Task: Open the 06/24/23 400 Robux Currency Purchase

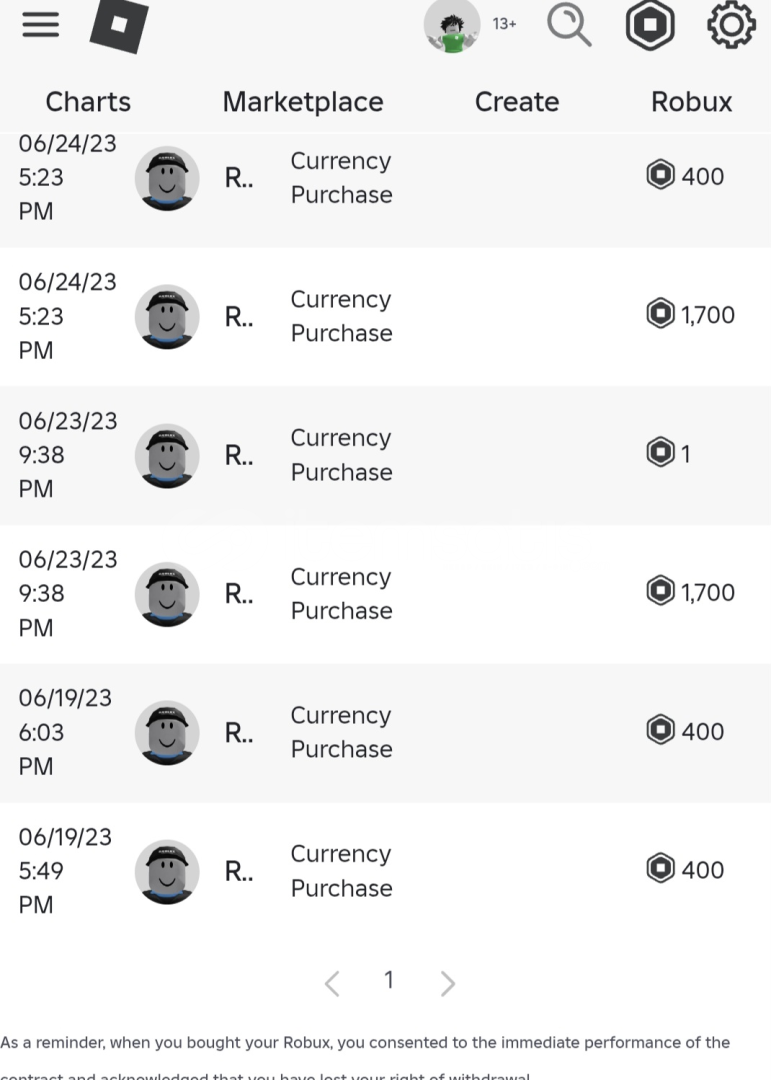Action: click(x=341, y=178)
